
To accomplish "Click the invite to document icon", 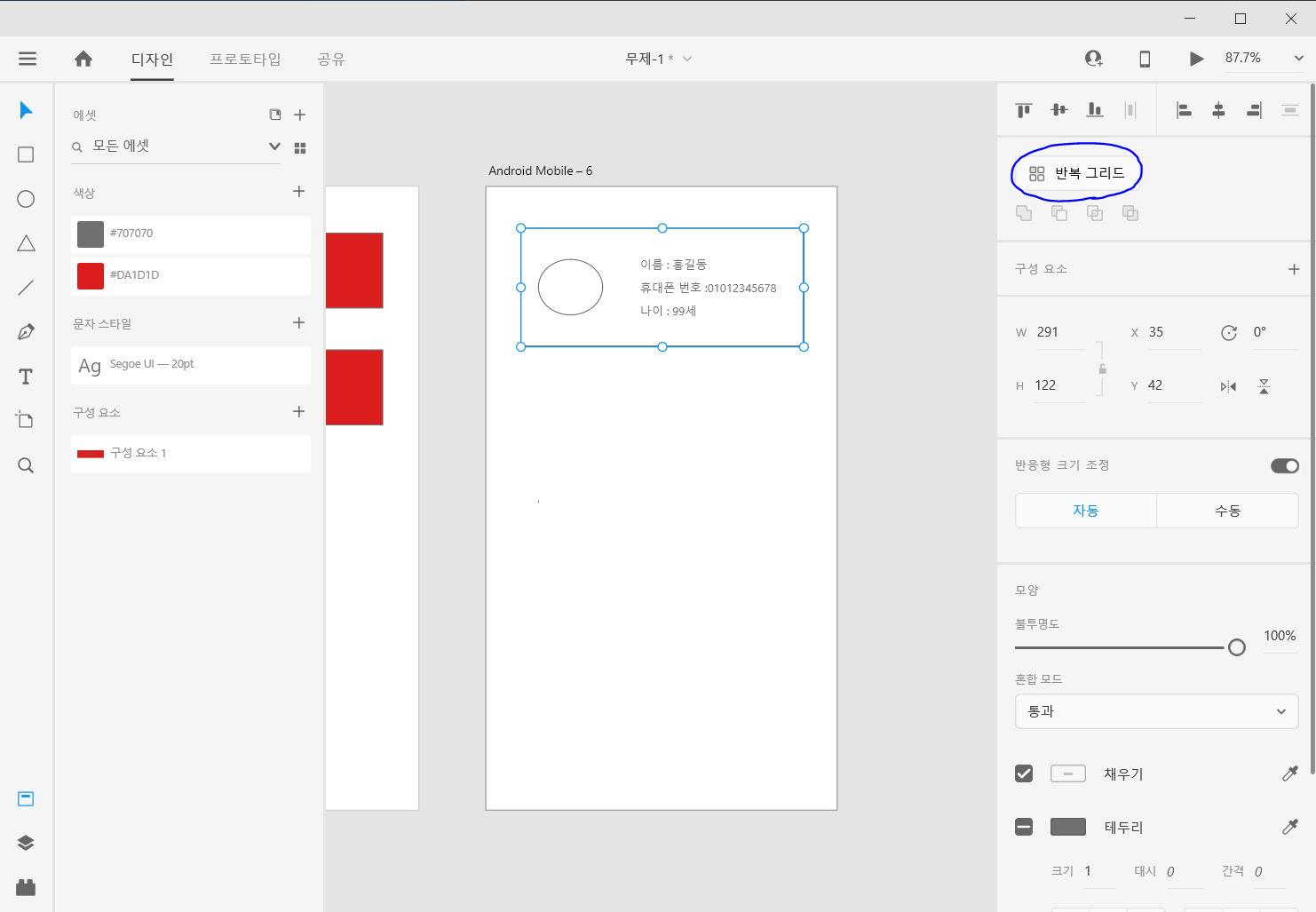I will [x=1094, y=59].
